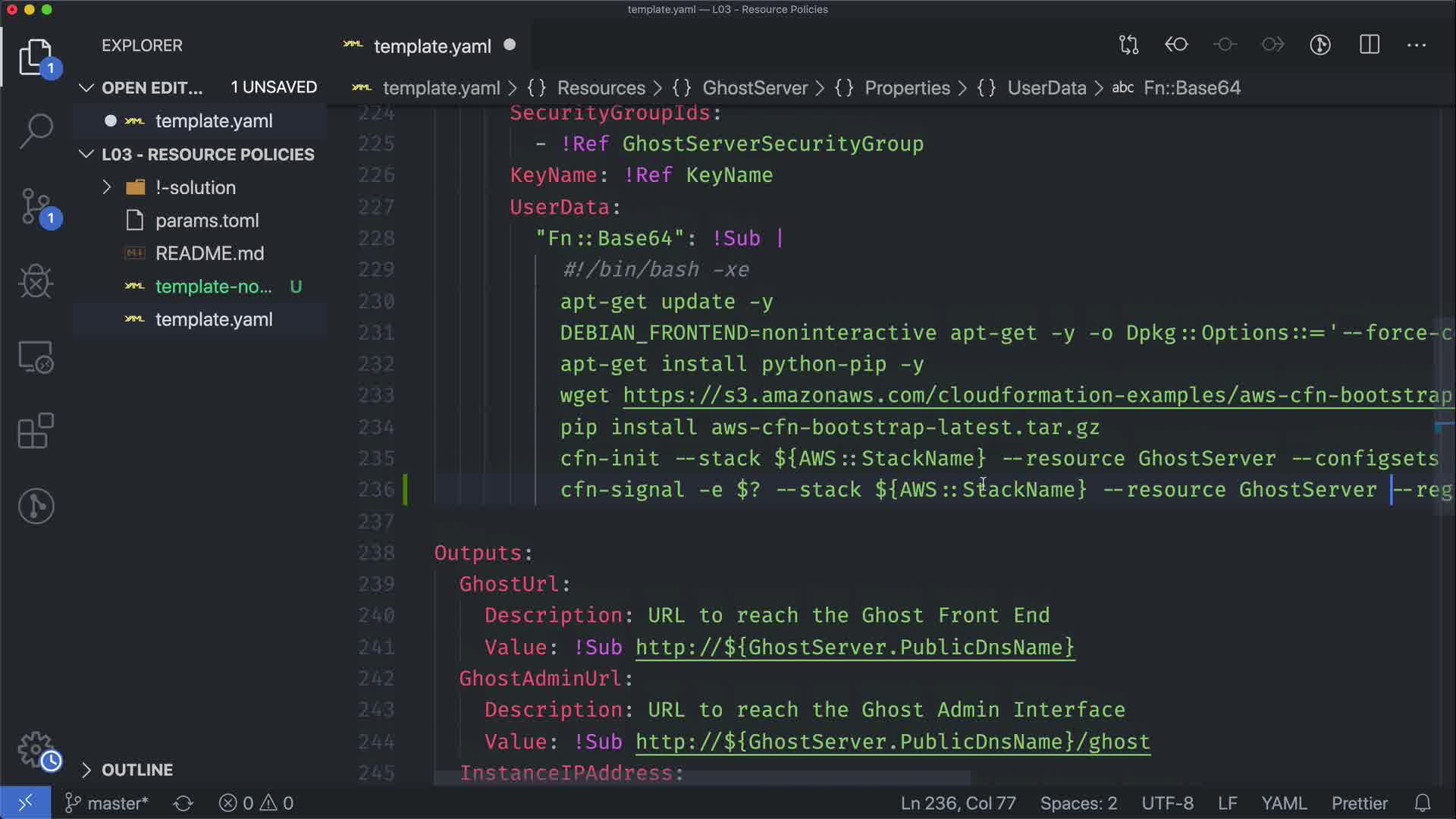Click the Split Editor Right icon
This screenshot has height=819, width=1456.
[1370, 45]
